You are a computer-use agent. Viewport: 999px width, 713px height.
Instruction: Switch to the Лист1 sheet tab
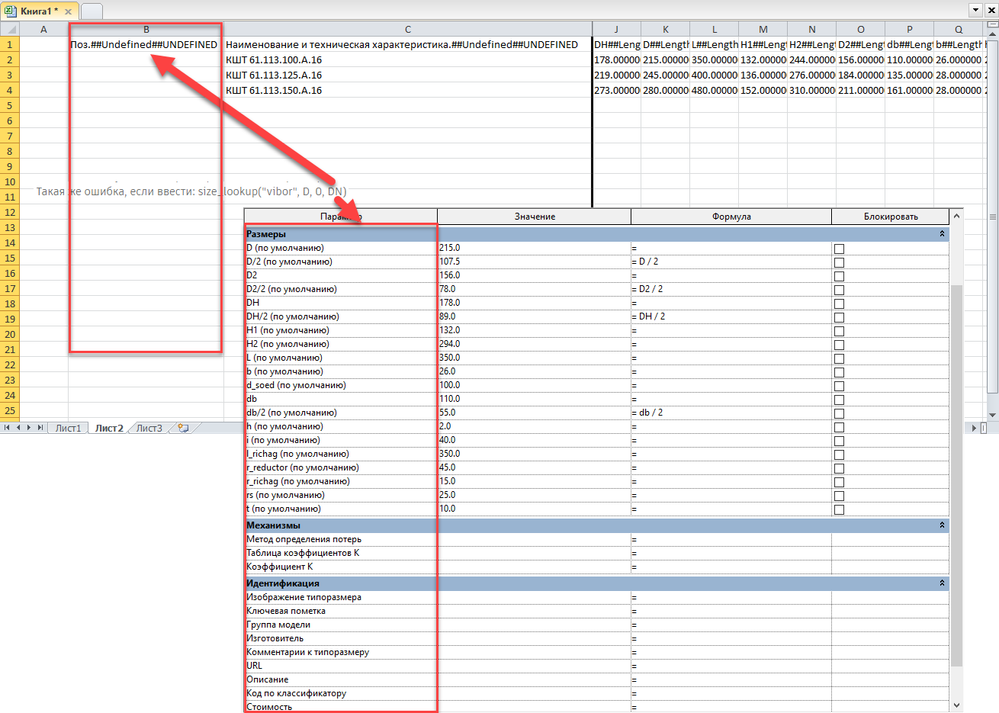coord(68,428)
